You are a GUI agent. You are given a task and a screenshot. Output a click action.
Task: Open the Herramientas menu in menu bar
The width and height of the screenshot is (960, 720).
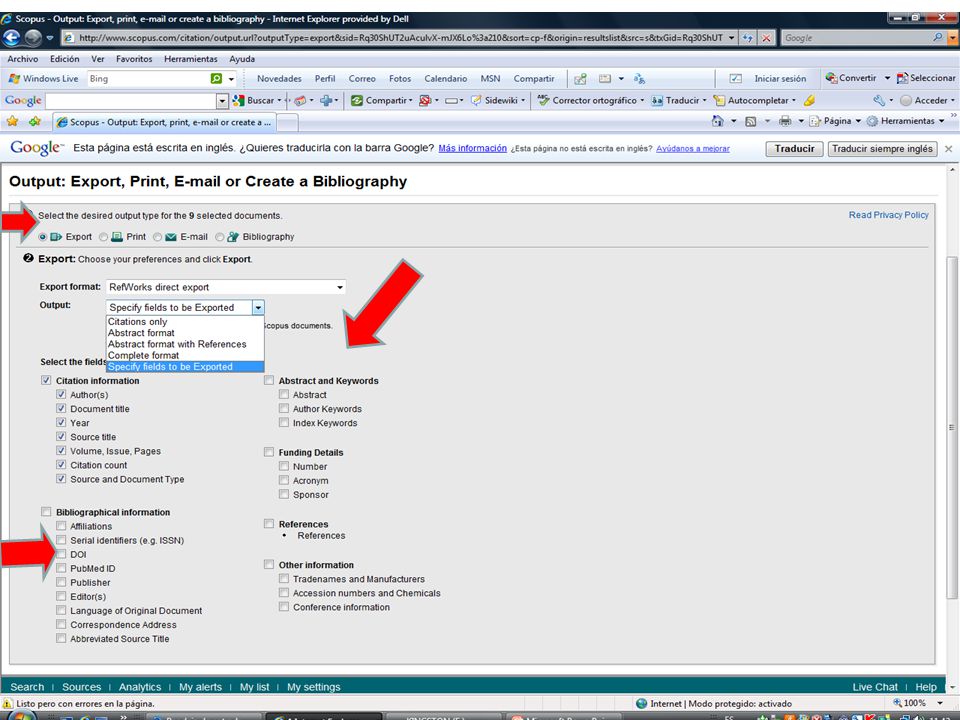[x=190, y=59]
